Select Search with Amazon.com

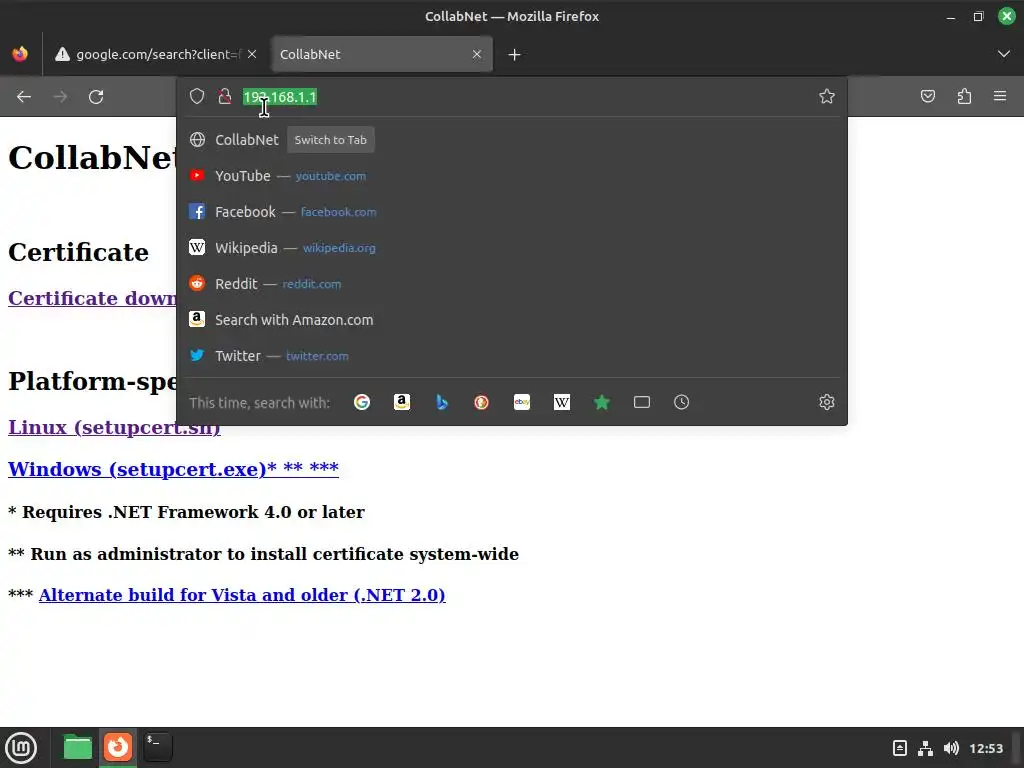(x=512, y=319)
